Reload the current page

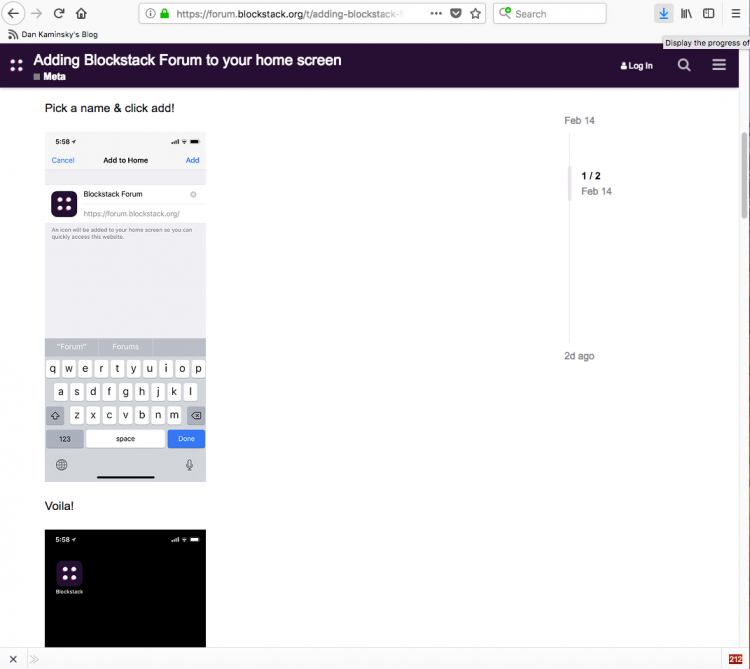tap(59, 13)
